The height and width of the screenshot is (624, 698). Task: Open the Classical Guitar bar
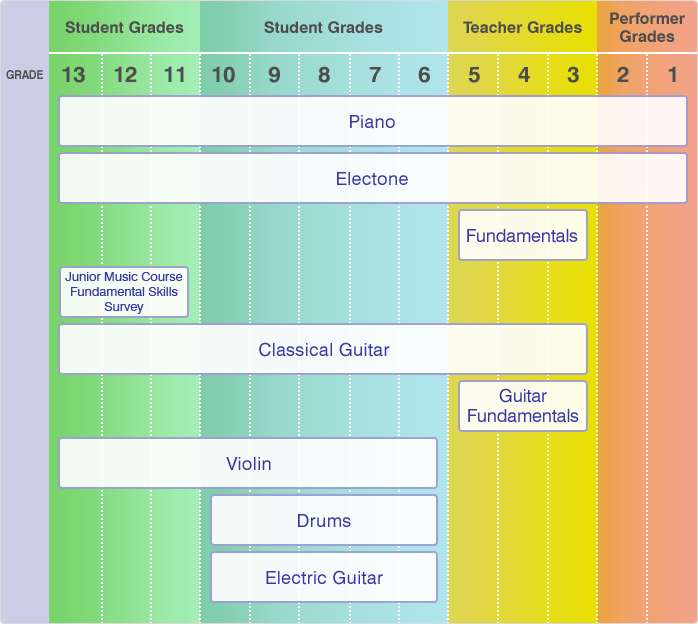point(323,349)
